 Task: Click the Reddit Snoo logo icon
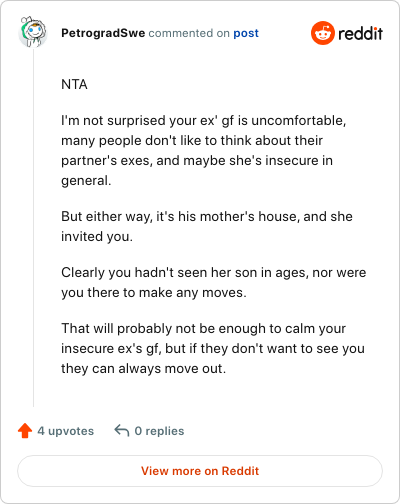(x=323, y=33)
